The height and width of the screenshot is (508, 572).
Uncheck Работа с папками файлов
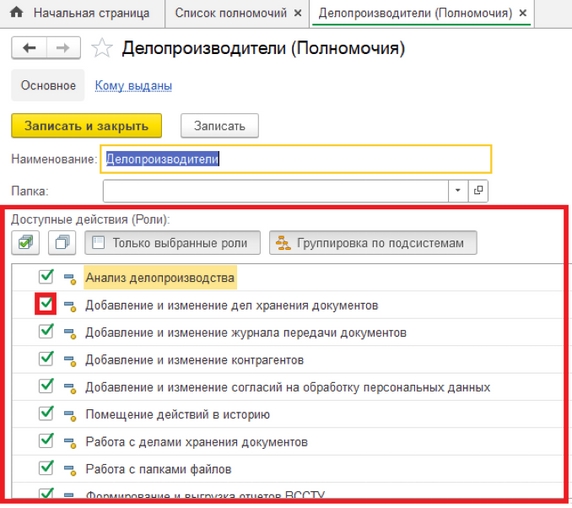pos(46,468)
